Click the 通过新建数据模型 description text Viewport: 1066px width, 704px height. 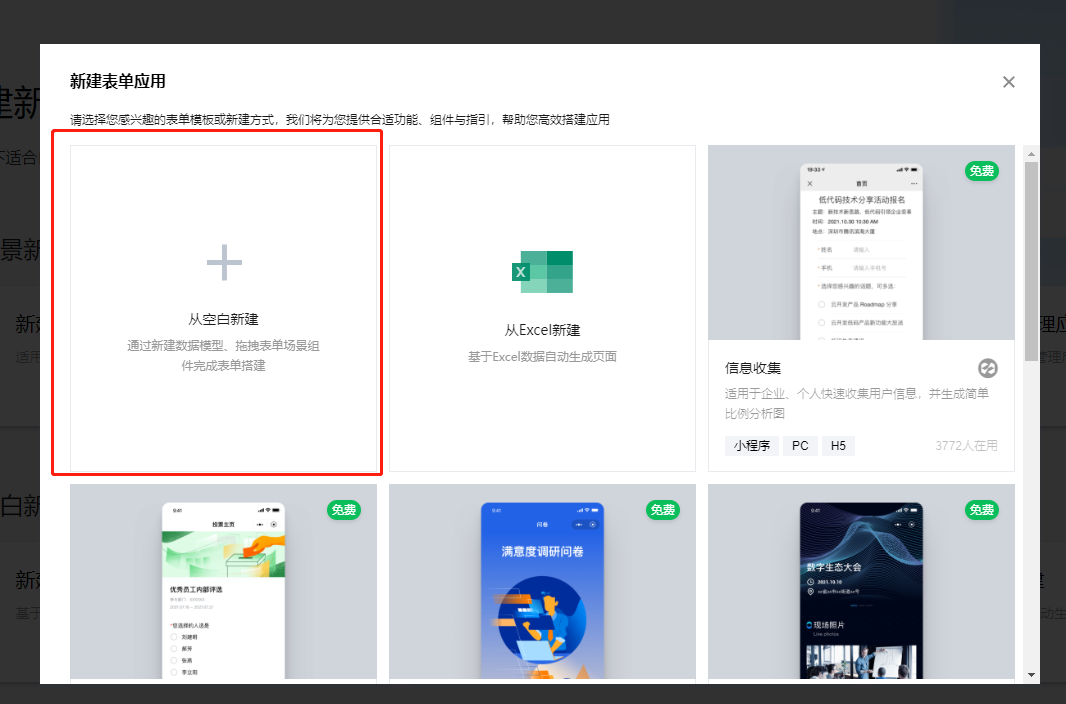tap(224, 355)
